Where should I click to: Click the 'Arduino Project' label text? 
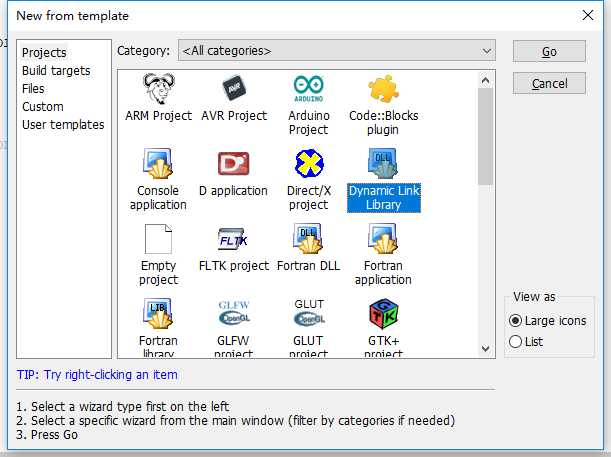coord(309,122)
